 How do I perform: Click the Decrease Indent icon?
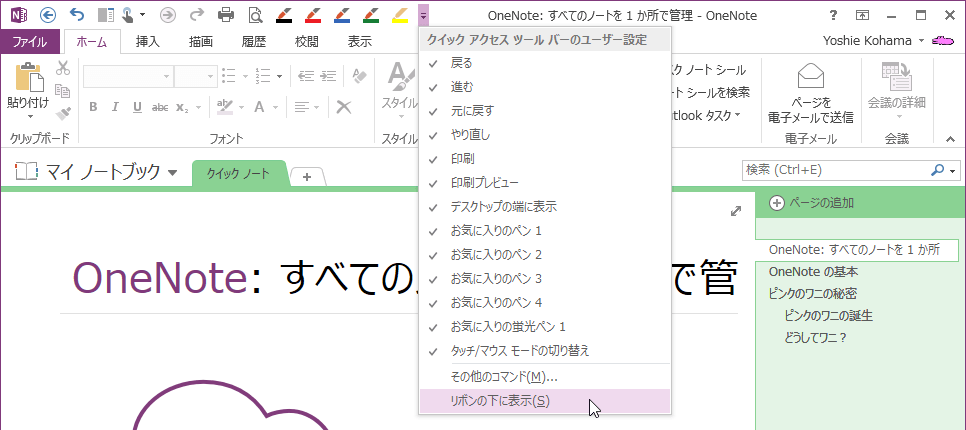pyautogui.click(x=306, y=76)
